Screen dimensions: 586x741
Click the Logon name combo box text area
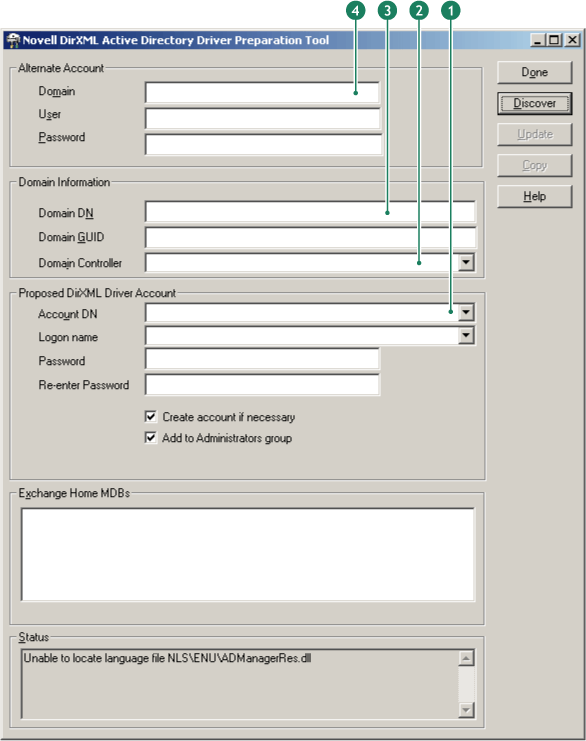pos(302,336)
